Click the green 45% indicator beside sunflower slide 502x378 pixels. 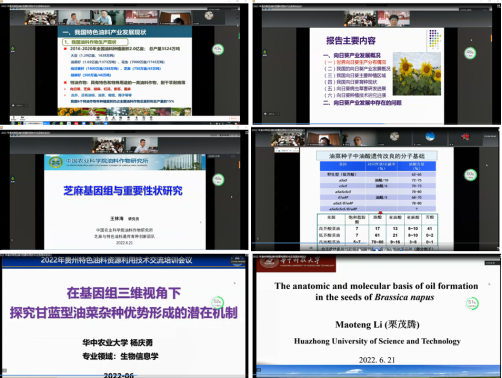click(470, 53)
